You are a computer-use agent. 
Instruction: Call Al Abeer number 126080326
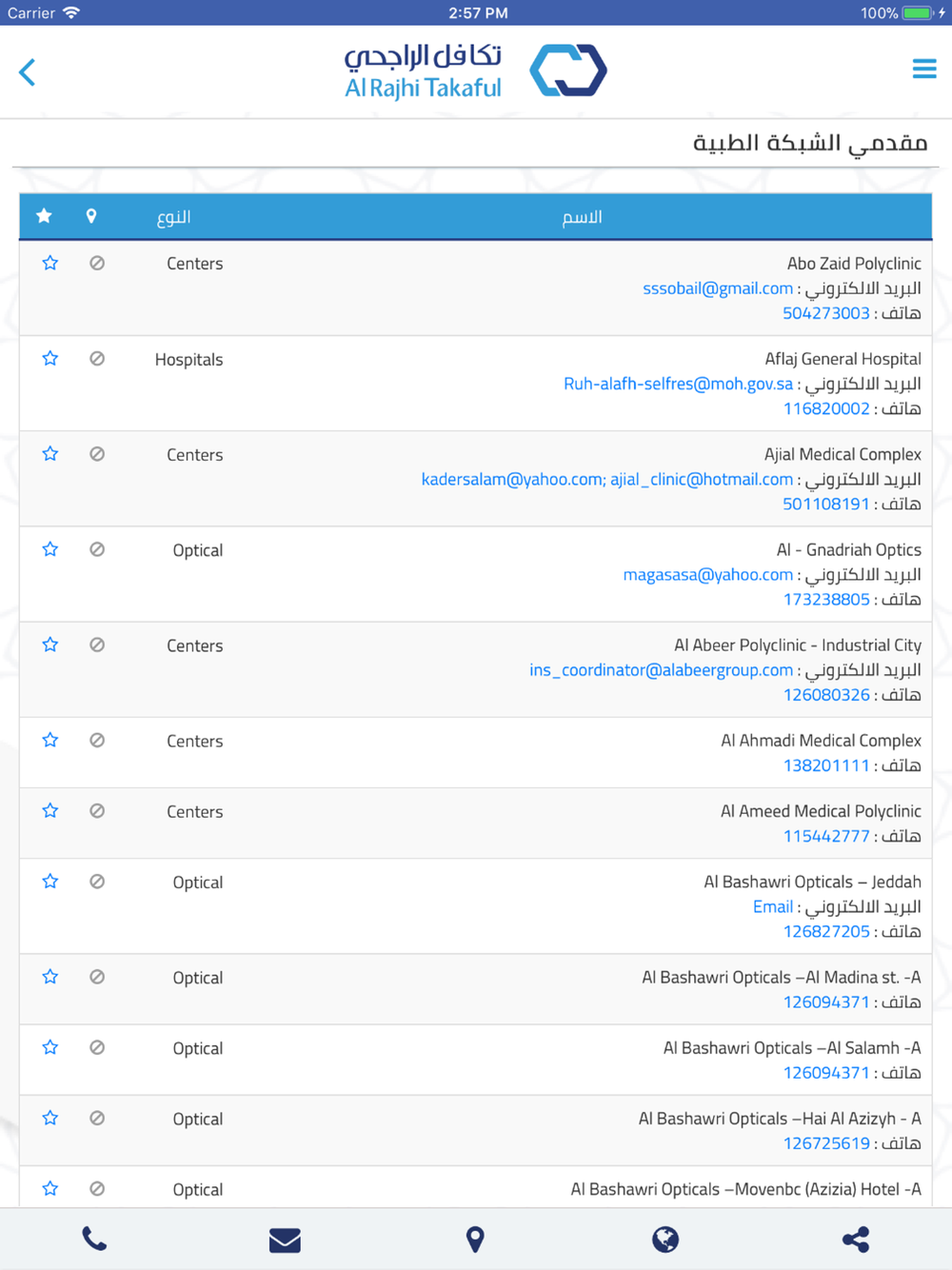(x=826, y=694)
